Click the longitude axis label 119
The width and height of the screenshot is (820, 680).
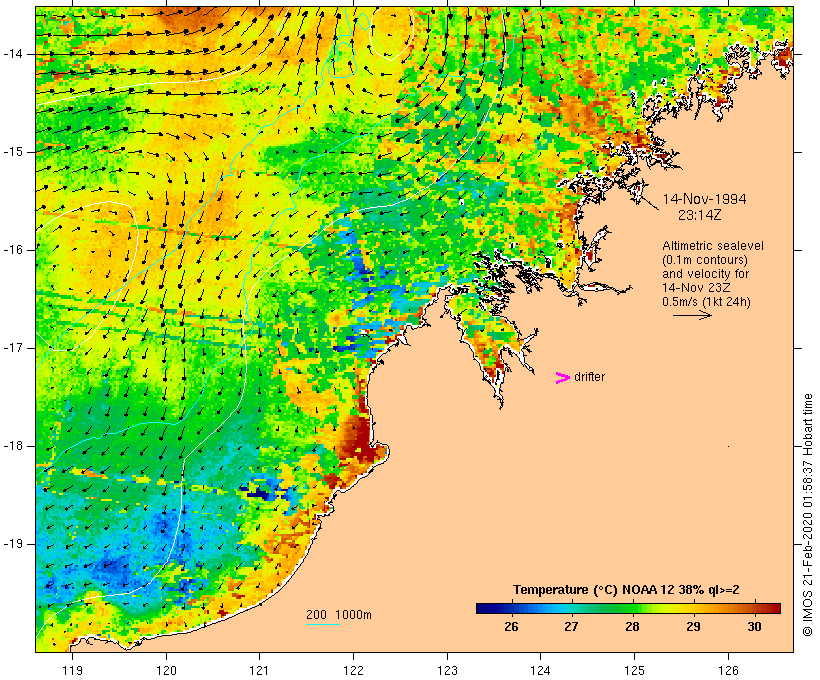(x=72, y=670)
